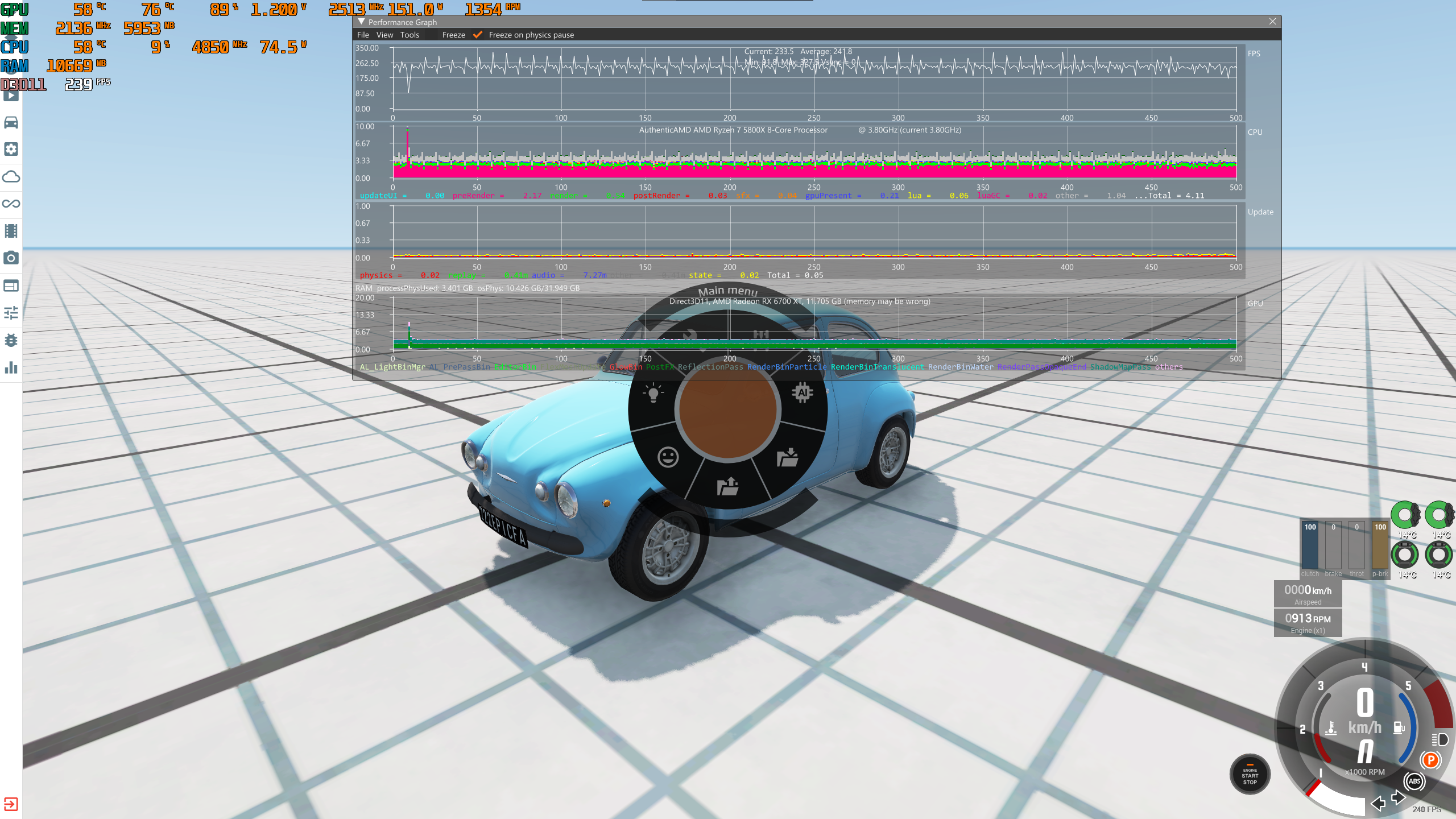
Task: Click the headlight indicator on the gauge
Action: pyautogui.click(x=1440, y=739)
